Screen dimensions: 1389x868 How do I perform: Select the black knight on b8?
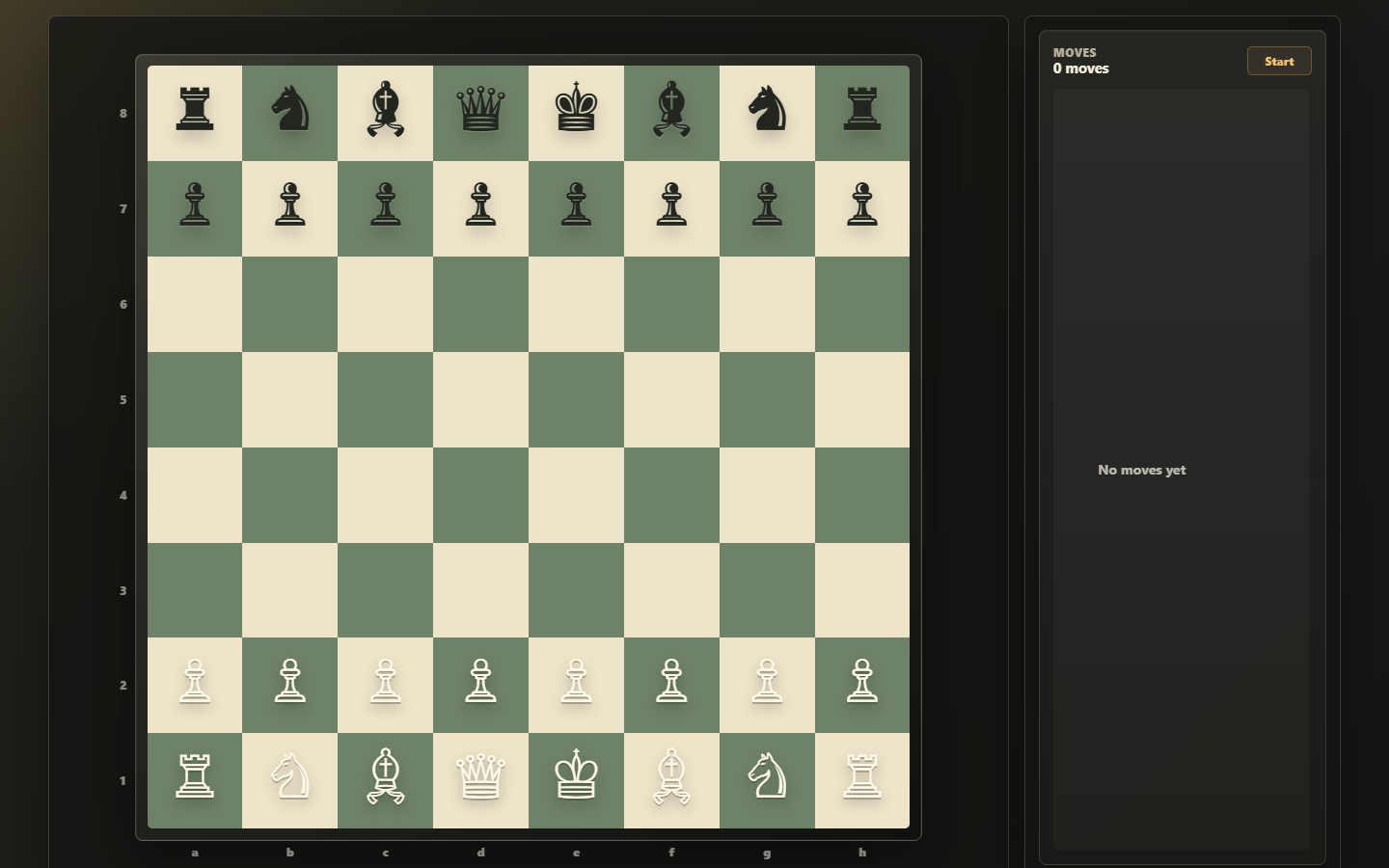coord(290,113)
